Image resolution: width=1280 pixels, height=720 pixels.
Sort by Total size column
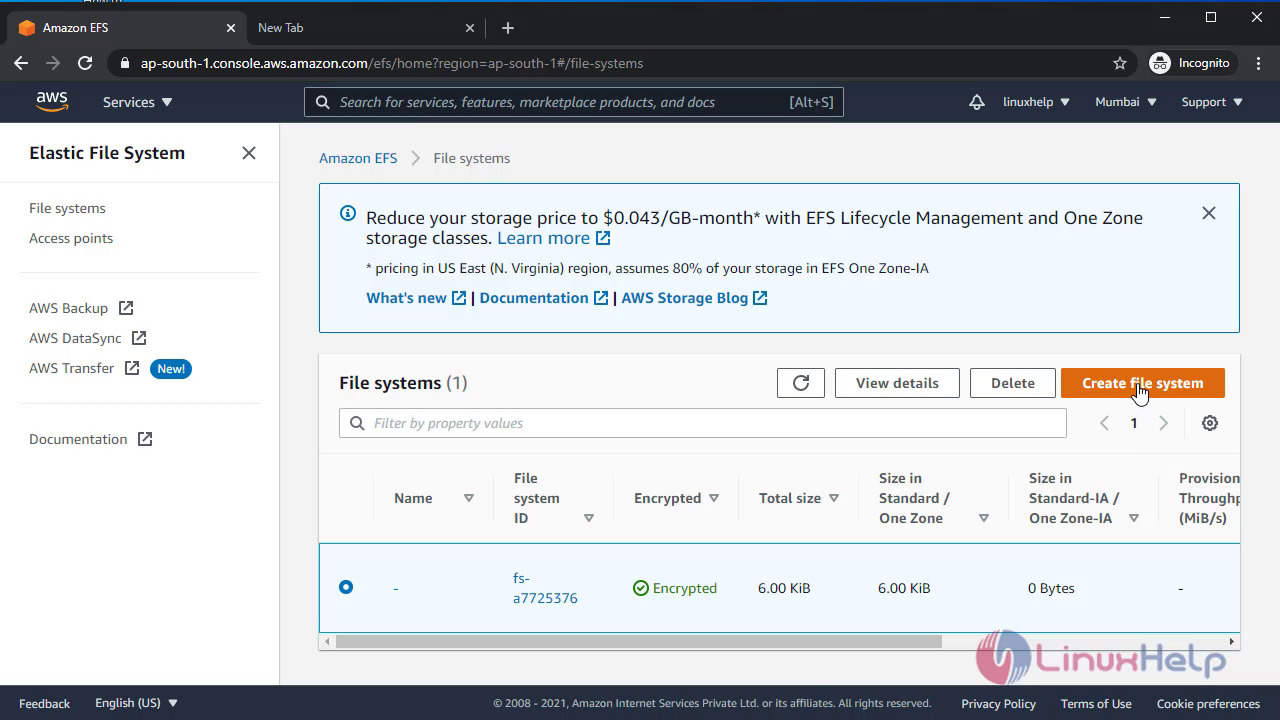coord(833,498)
